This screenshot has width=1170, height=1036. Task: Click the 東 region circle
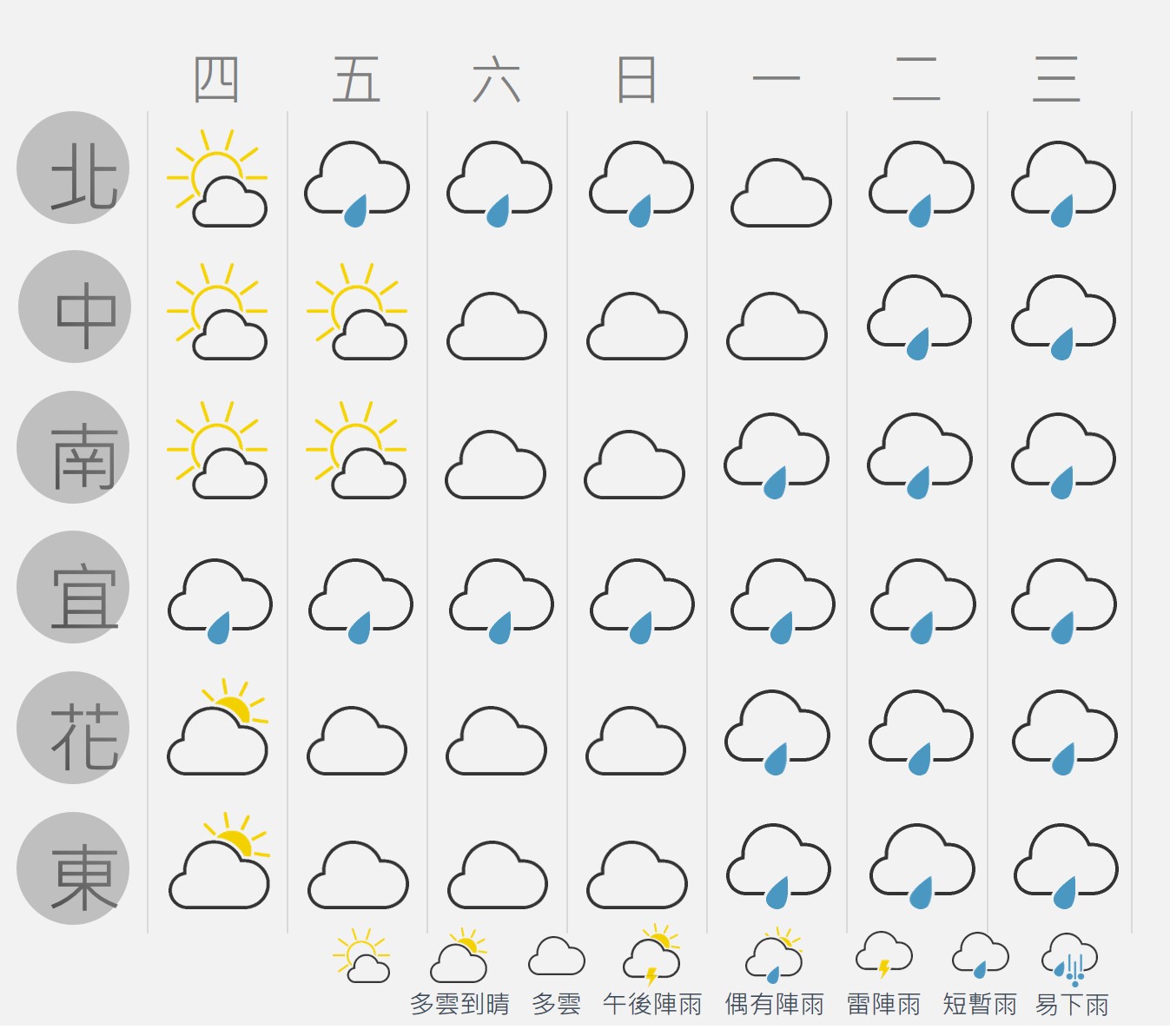coord(73,868)
